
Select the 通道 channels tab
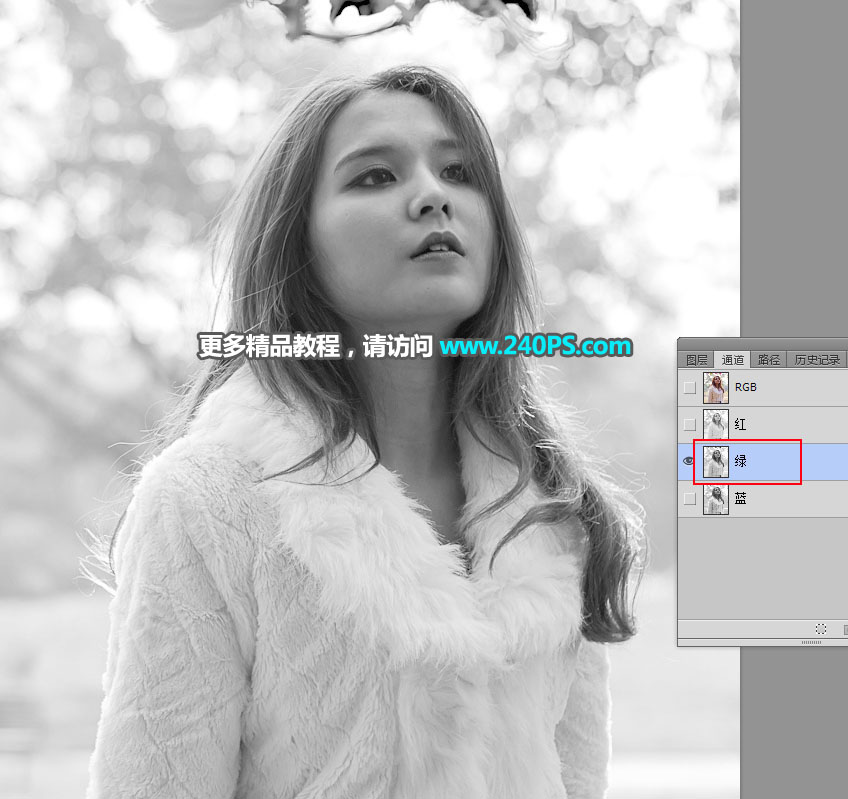coord(732,360)
